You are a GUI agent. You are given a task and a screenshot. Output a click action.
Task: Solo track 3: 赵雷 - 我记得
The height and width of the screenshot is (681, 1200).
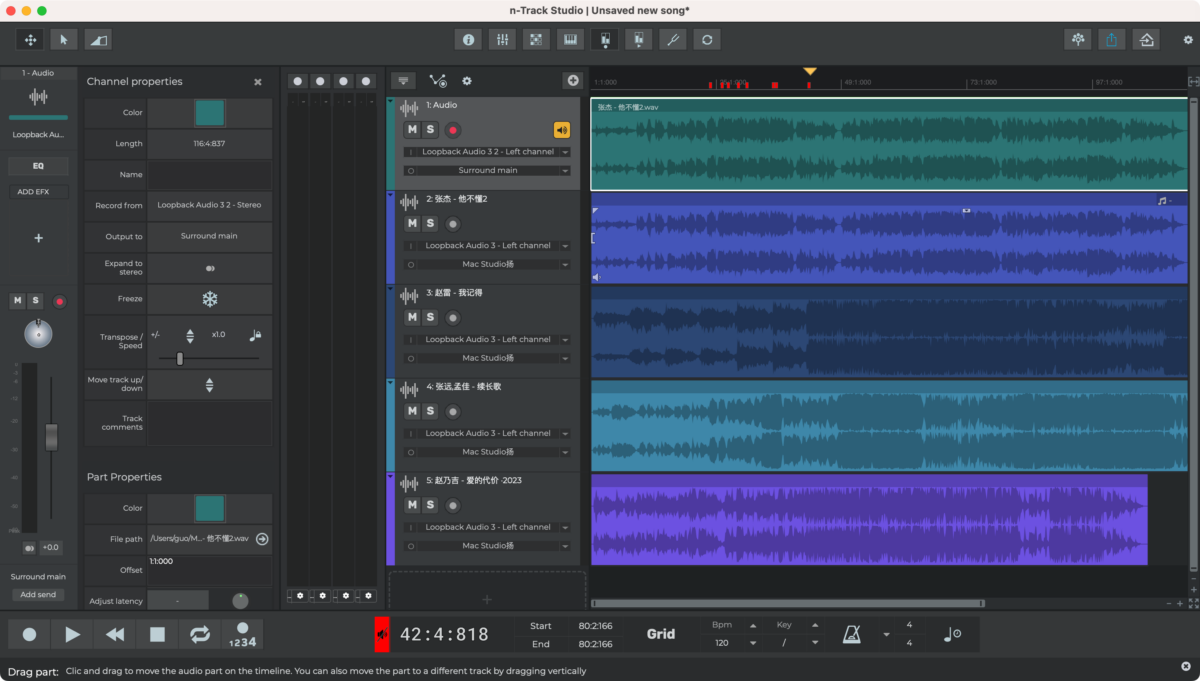430,318
